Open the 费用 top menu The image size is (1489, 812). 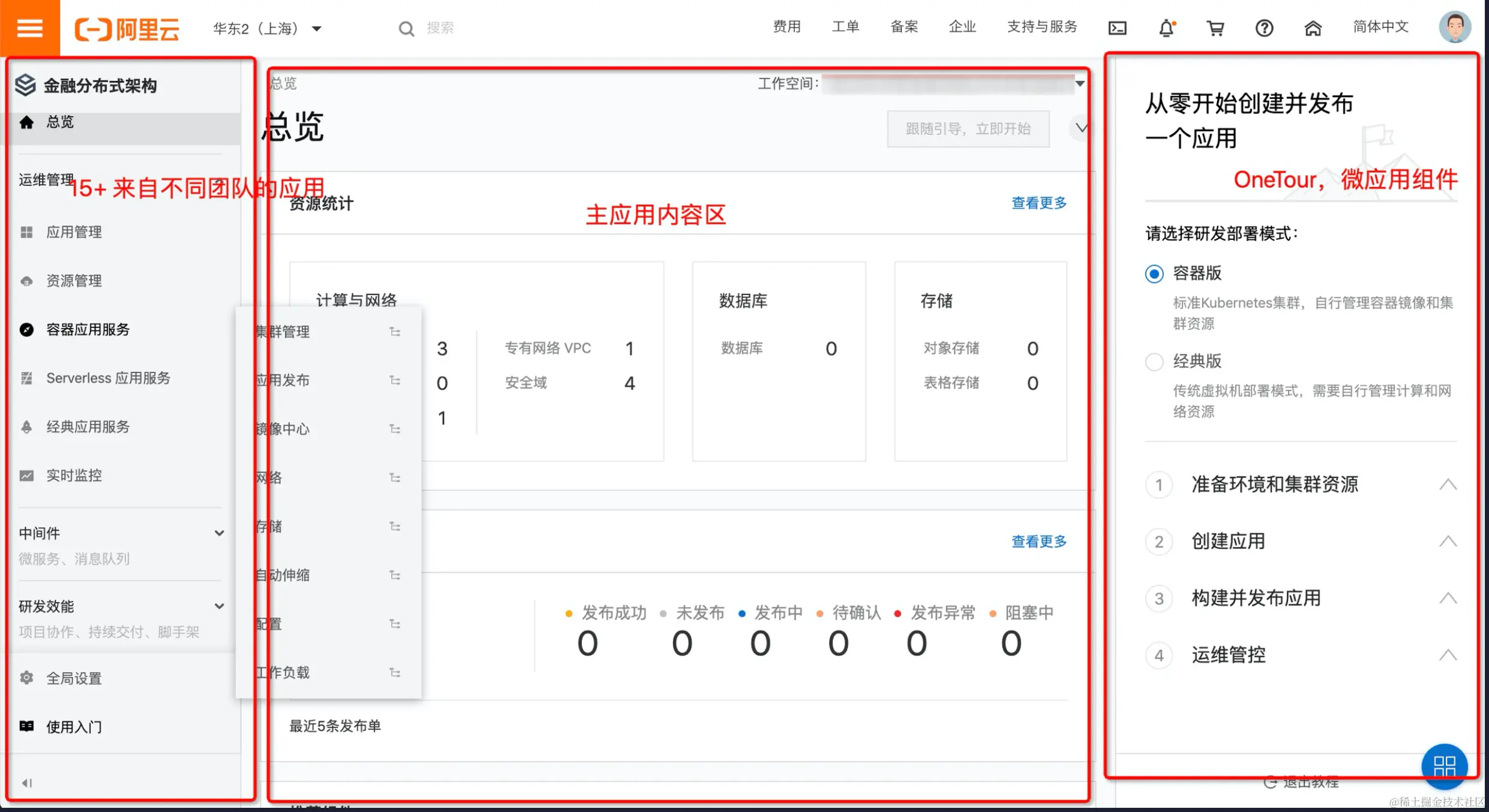point(786,27)
